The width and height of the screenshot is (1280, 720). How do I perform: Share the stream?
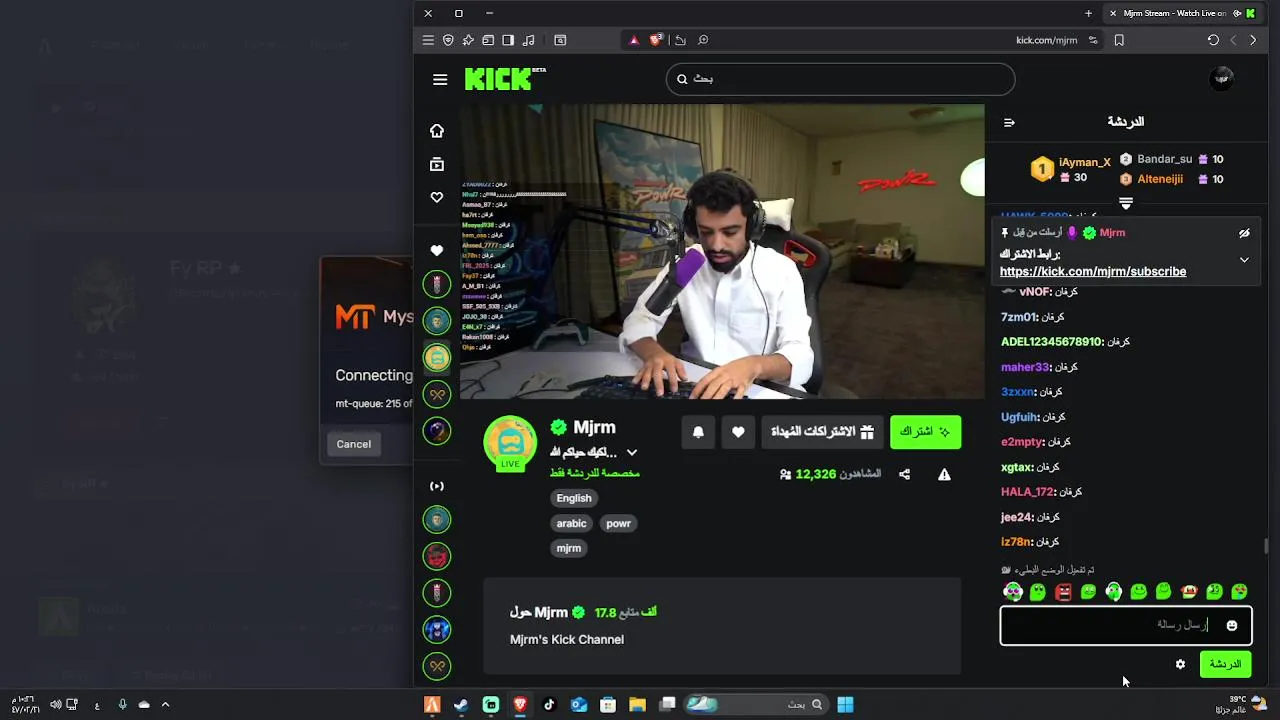(x=904, y=474)
